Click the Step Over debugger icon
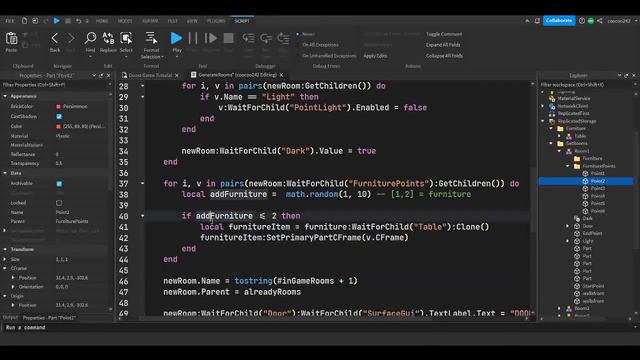640x360 pixels. (x=266, y=38)
